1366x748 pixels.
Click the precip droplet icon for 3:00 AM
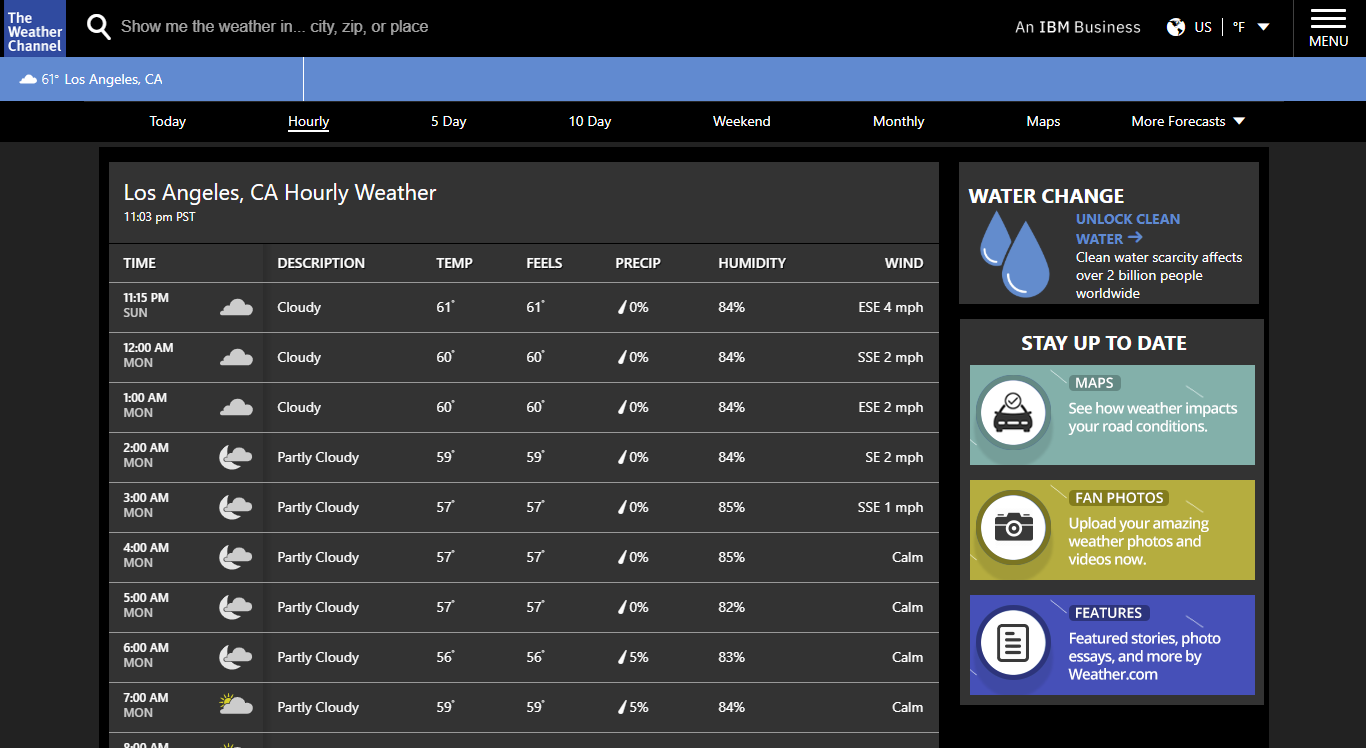click(623, 507)
